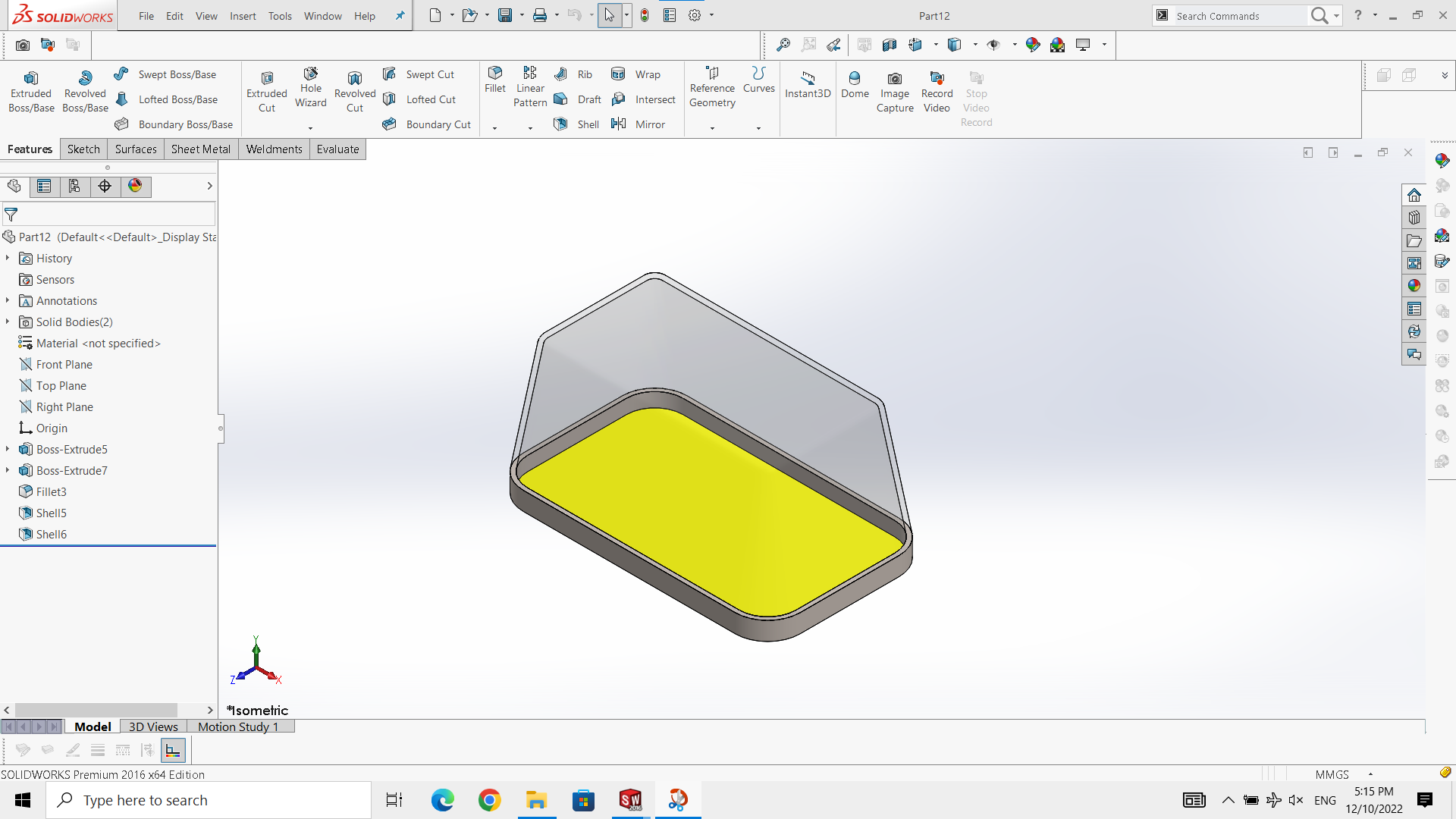Select the Revolved Boss/Base tool
This screenshot has width=1456, height=819.
coord(85,92)
